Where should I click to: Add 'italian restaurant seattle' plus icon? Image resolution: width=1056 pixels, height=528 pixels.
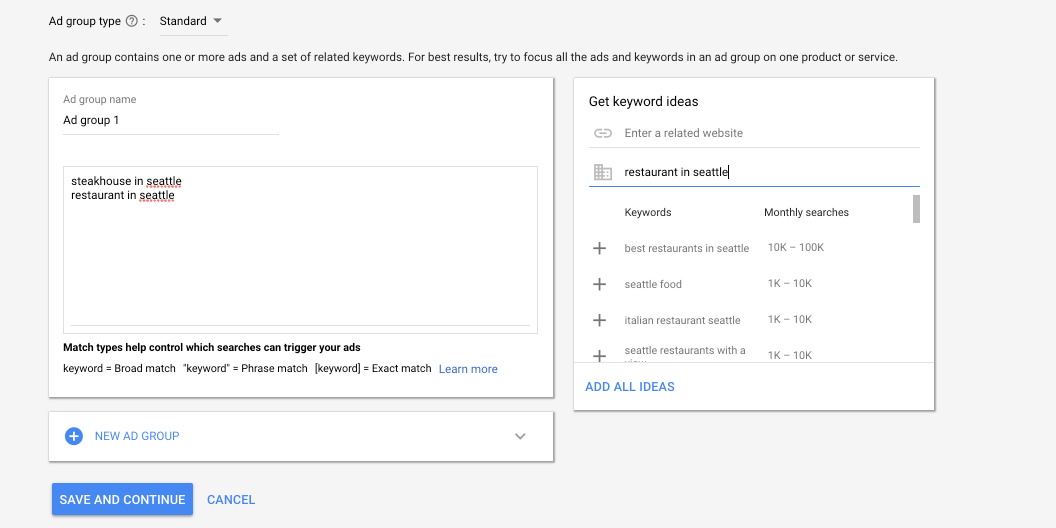click(600, 320)
